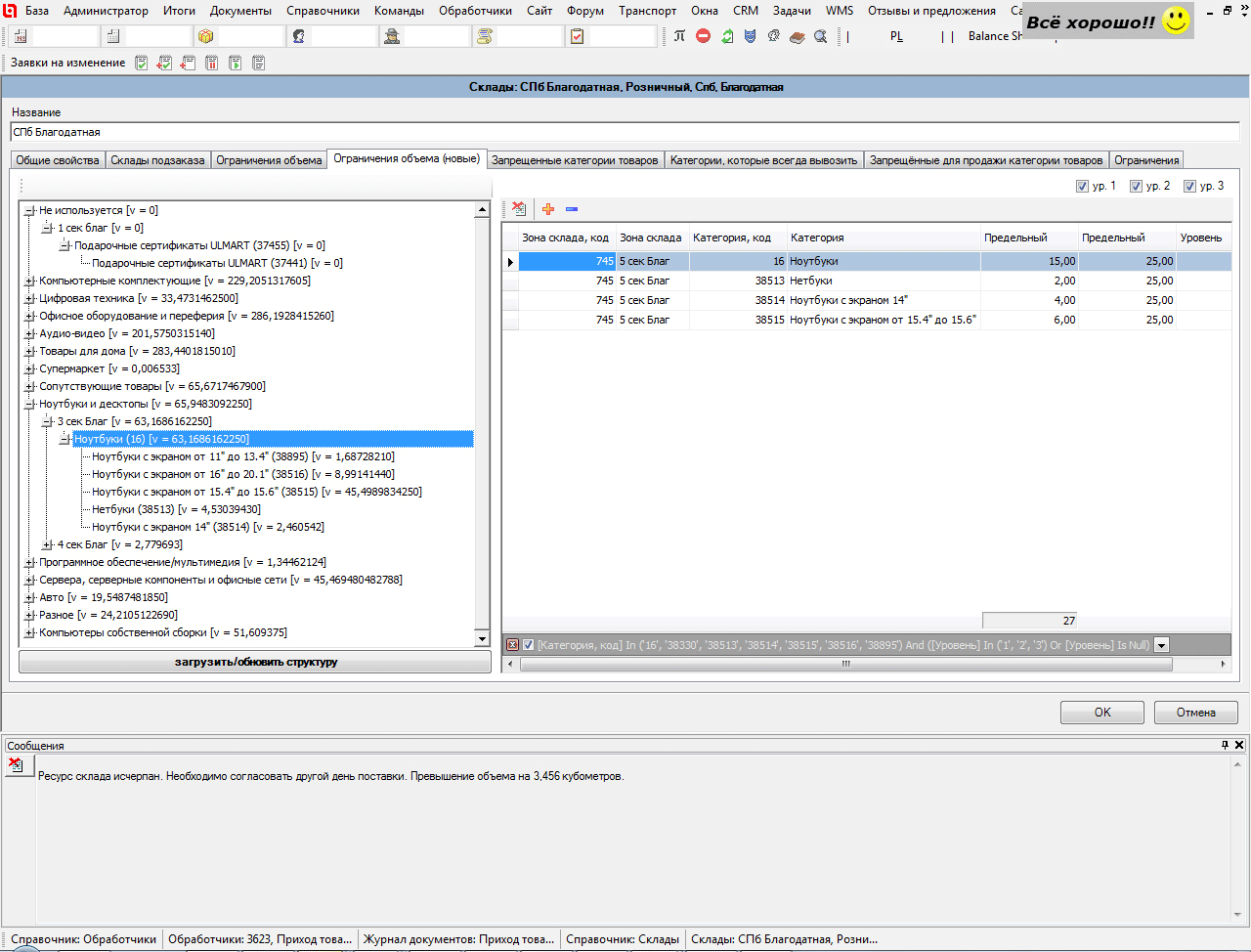Click the clear messages icon in Сообщения panel

click(16, 764)
